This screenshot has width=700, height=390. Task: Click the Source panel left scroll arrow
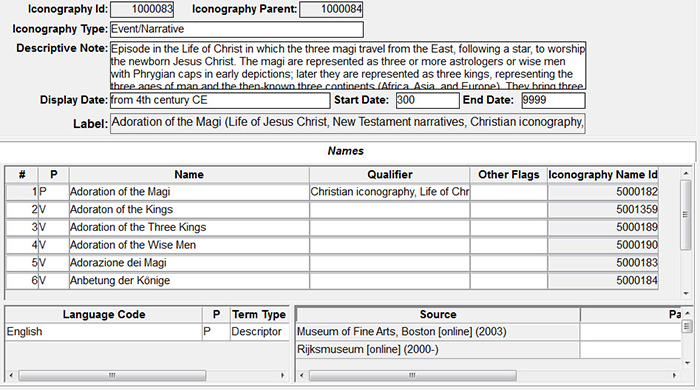coord(301,375)
